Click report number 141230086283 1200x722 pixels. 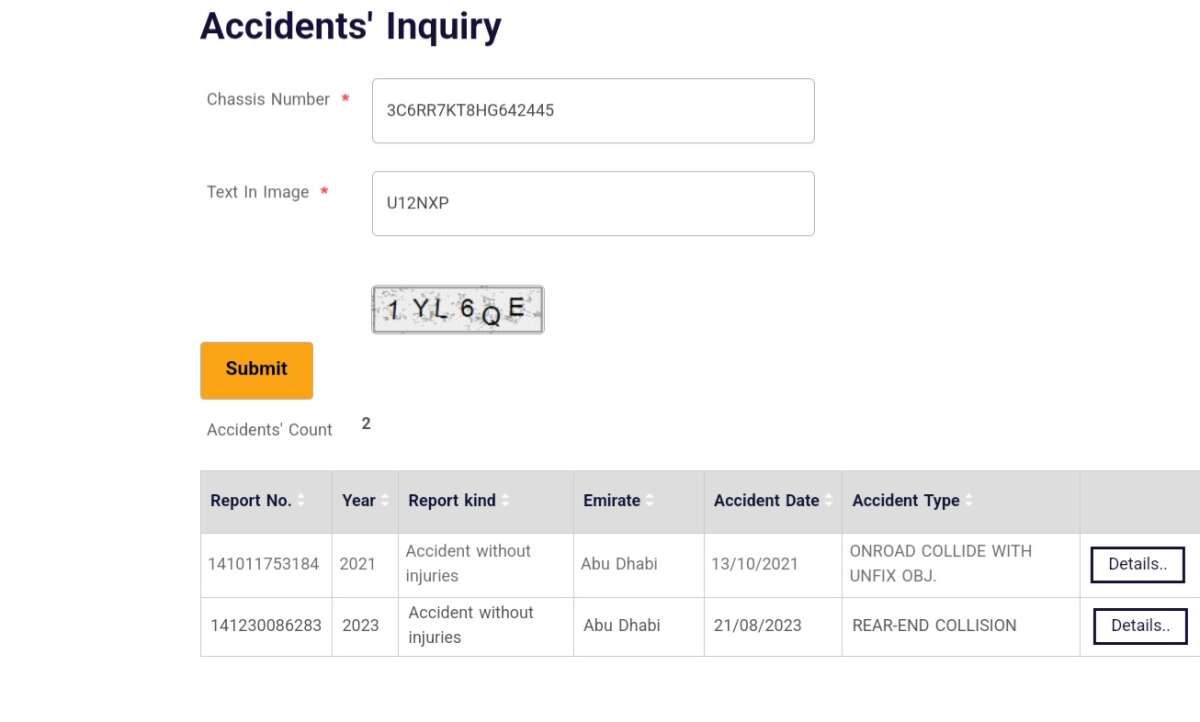[x=266, y=626]
